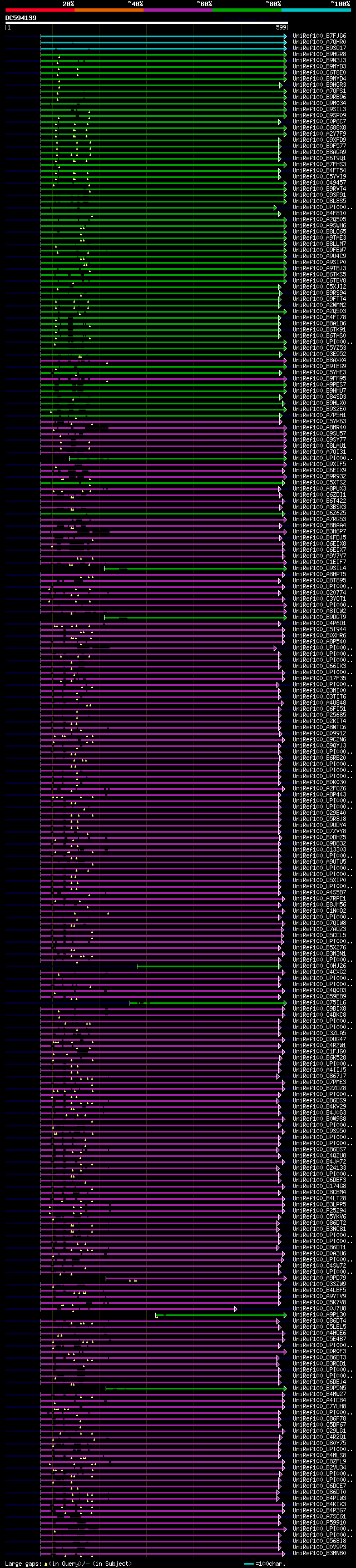Click the cyan alignment bar of UniRef100_A7QHR0
The image size is (356, 1568).
coord(162,42)
